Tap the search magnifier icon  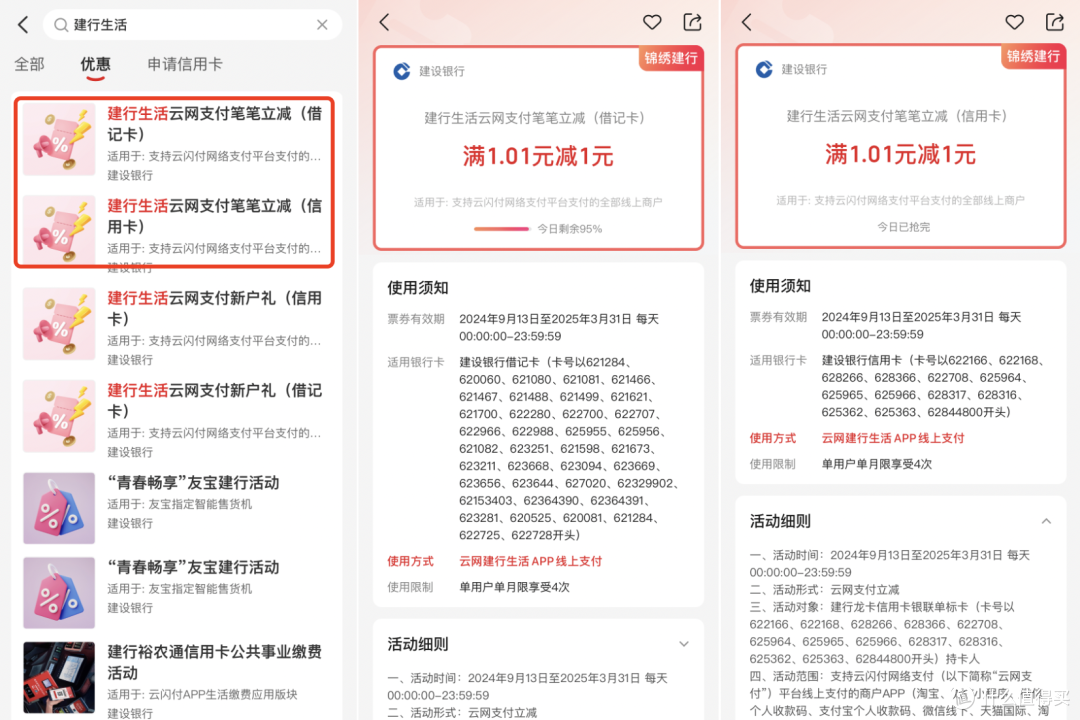point(61,25)
